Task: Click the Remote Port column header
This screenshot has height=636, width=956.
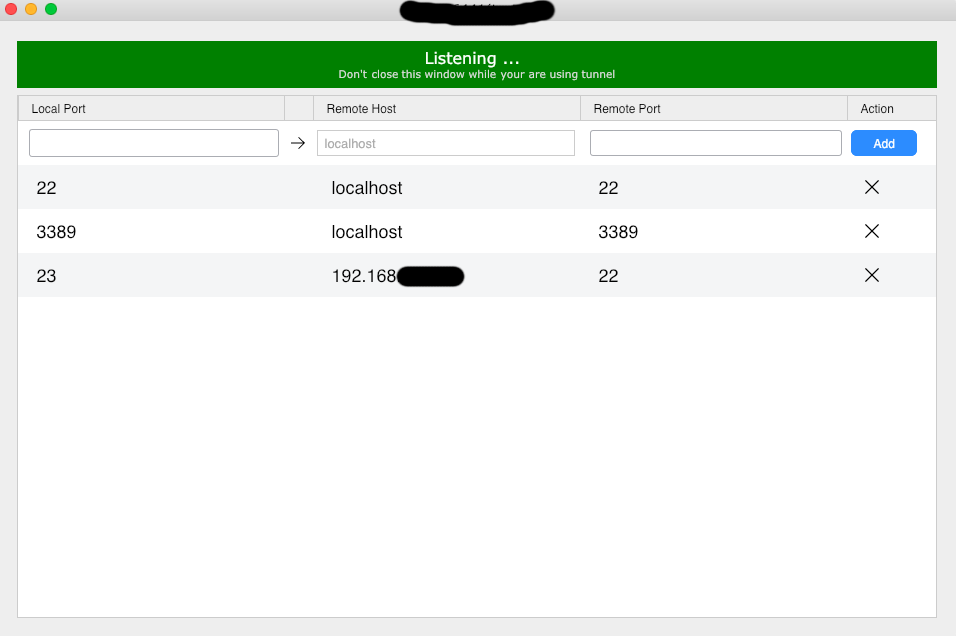Action: click(x=713, y=108)
